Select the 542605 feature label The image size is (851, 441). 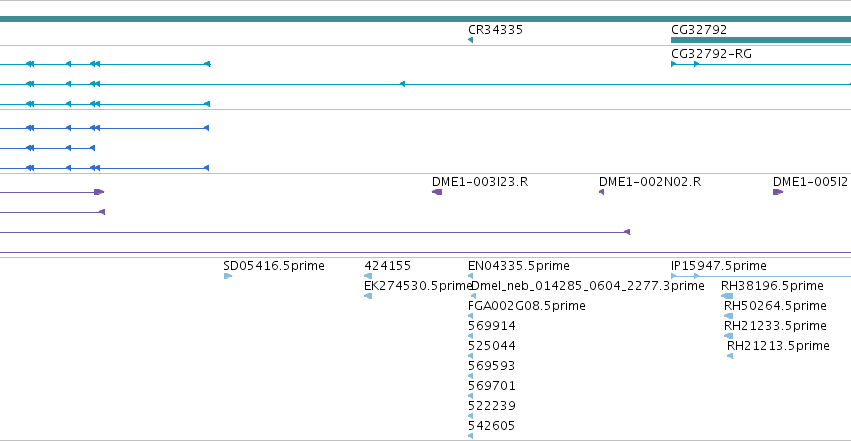(x=491, y=426)
